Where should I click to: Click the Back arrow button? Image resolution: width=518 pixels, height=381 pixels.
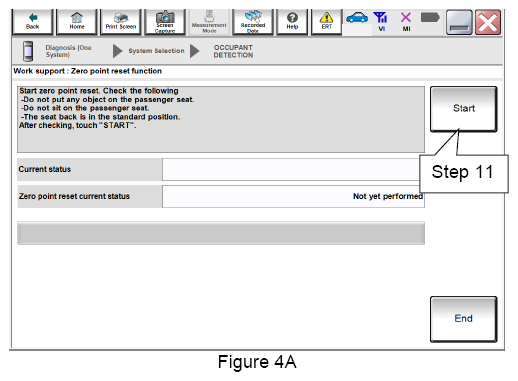pos(32,22)
